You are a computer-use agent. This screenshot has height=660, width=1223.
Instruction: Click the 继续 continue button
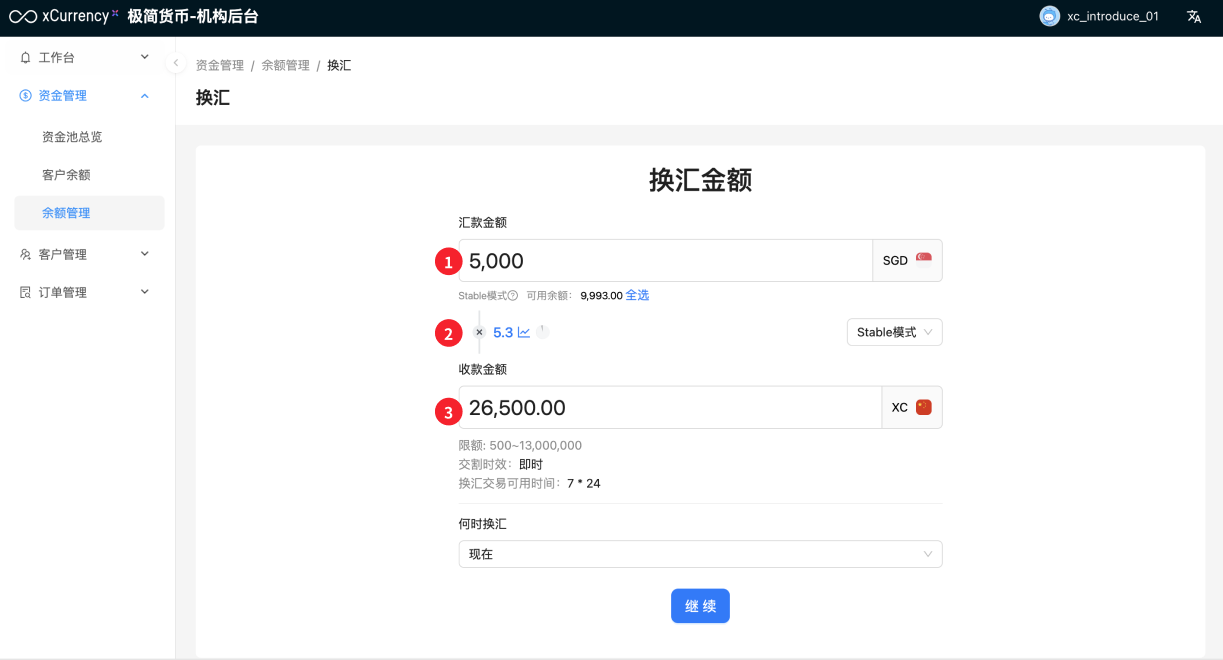(700, 606)
